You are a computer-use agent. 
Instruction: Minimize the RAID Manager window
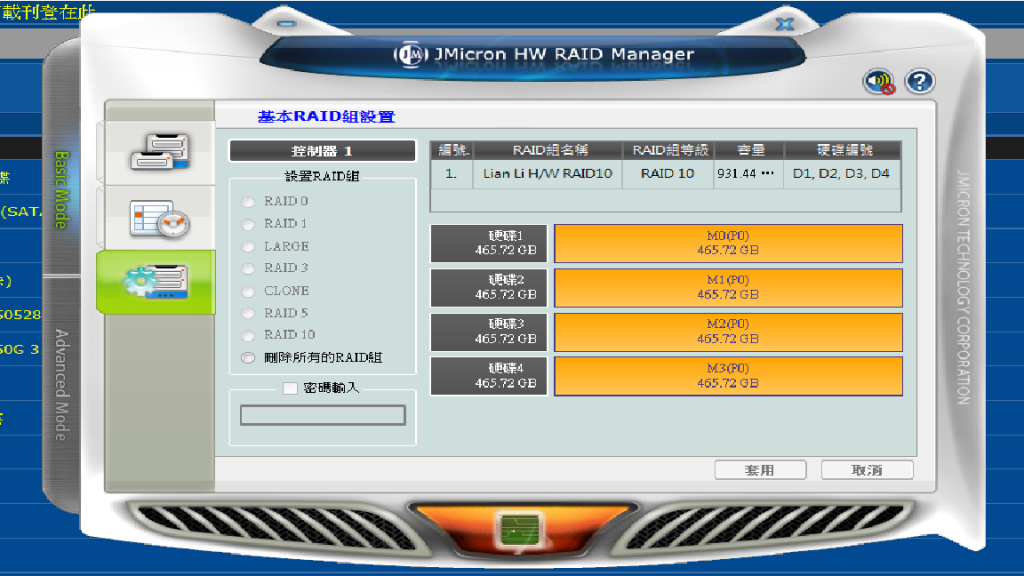(x=287, y=24)
